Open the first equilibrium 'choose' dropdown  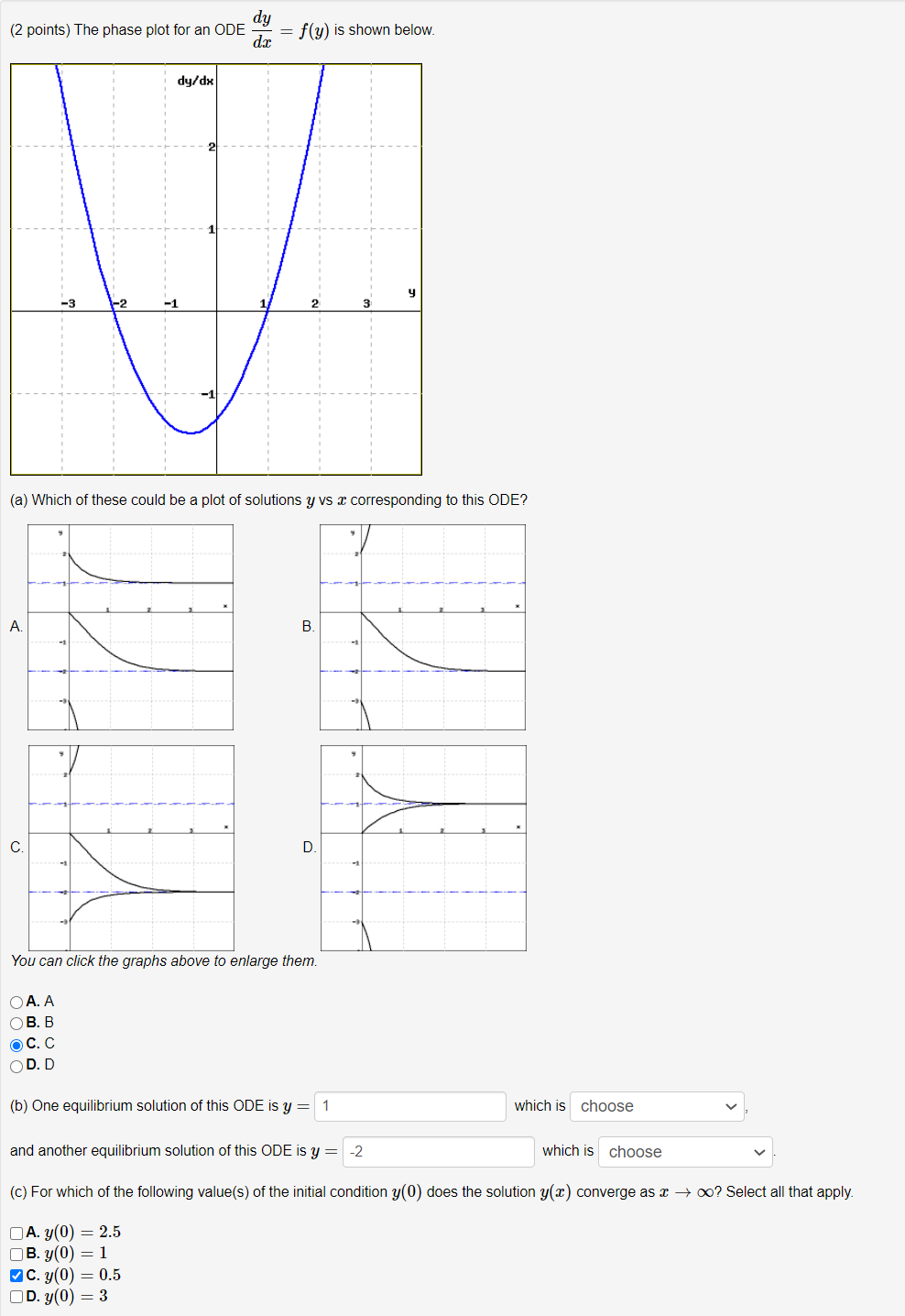click(x=657, y=1106)
